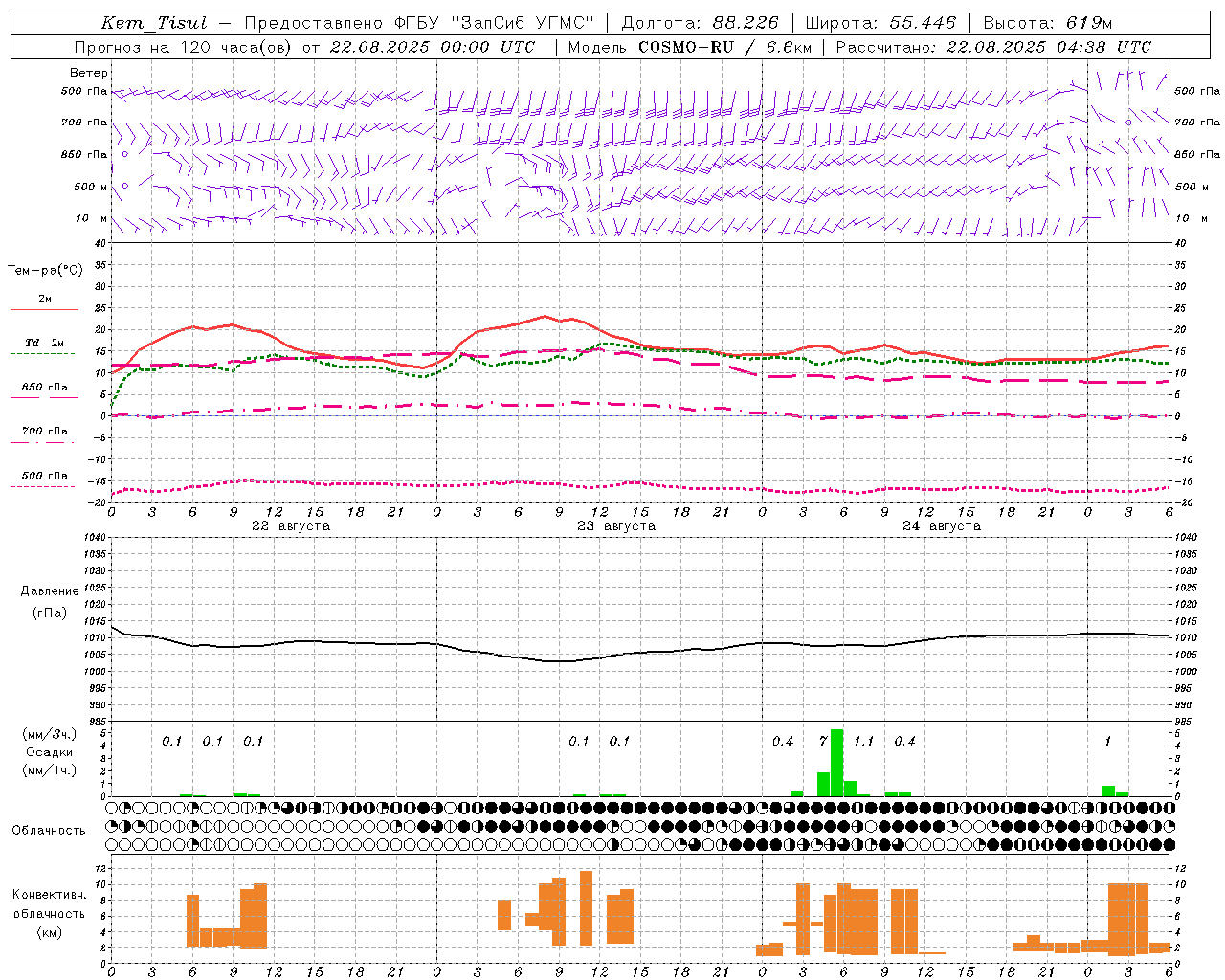The width and height of the screenshot is (1225, 980).
Task: Click the 7 mm precipitation total value
Action: 823,741
